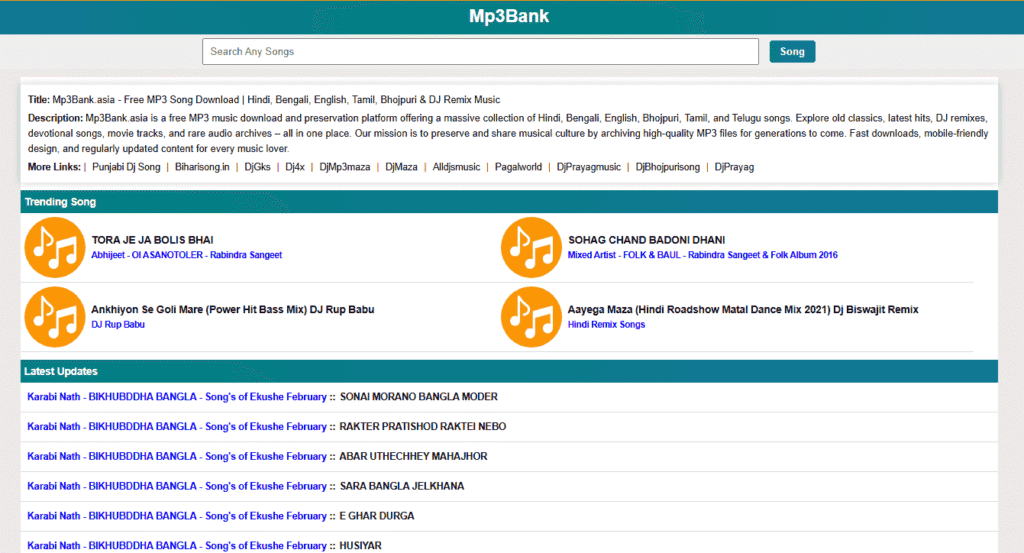Select the E GHAR DURGA song entry
This screenshot has width=1024, height=553.
pyautogui.click(x=376, y=516)
